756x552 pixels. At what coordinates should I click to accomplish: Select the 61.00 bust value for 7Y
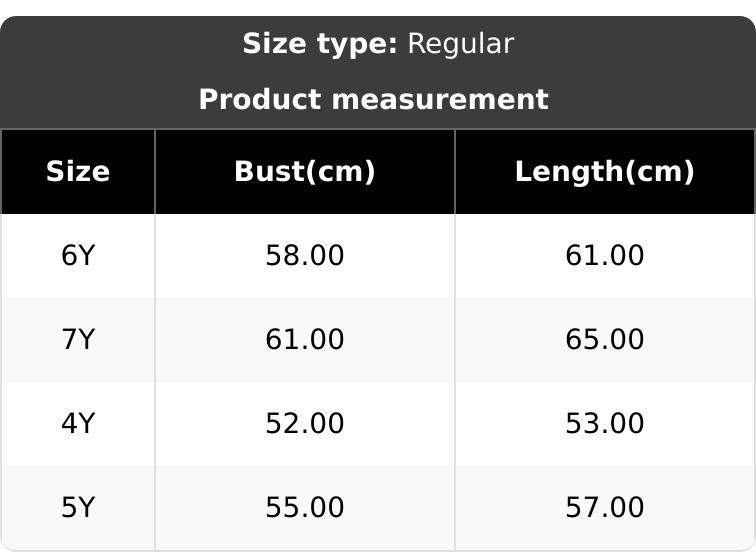pyautogui.click(x=305, y=340)
